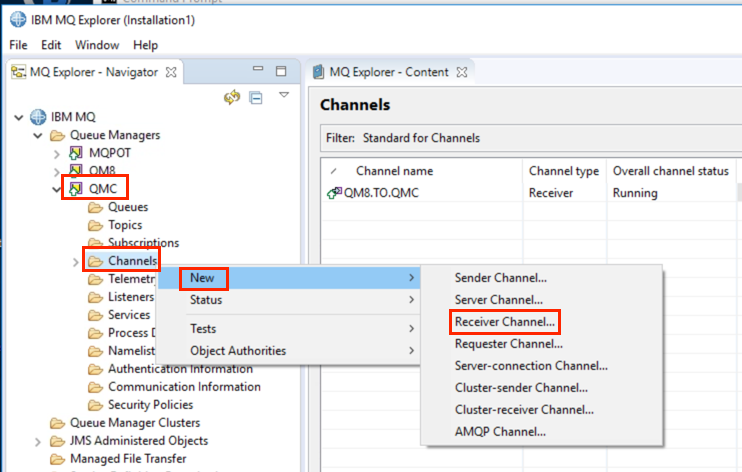This screenshot has width=742, height=472.
Task: Click the Services folder icon
Action: click(x=95, y=316)
